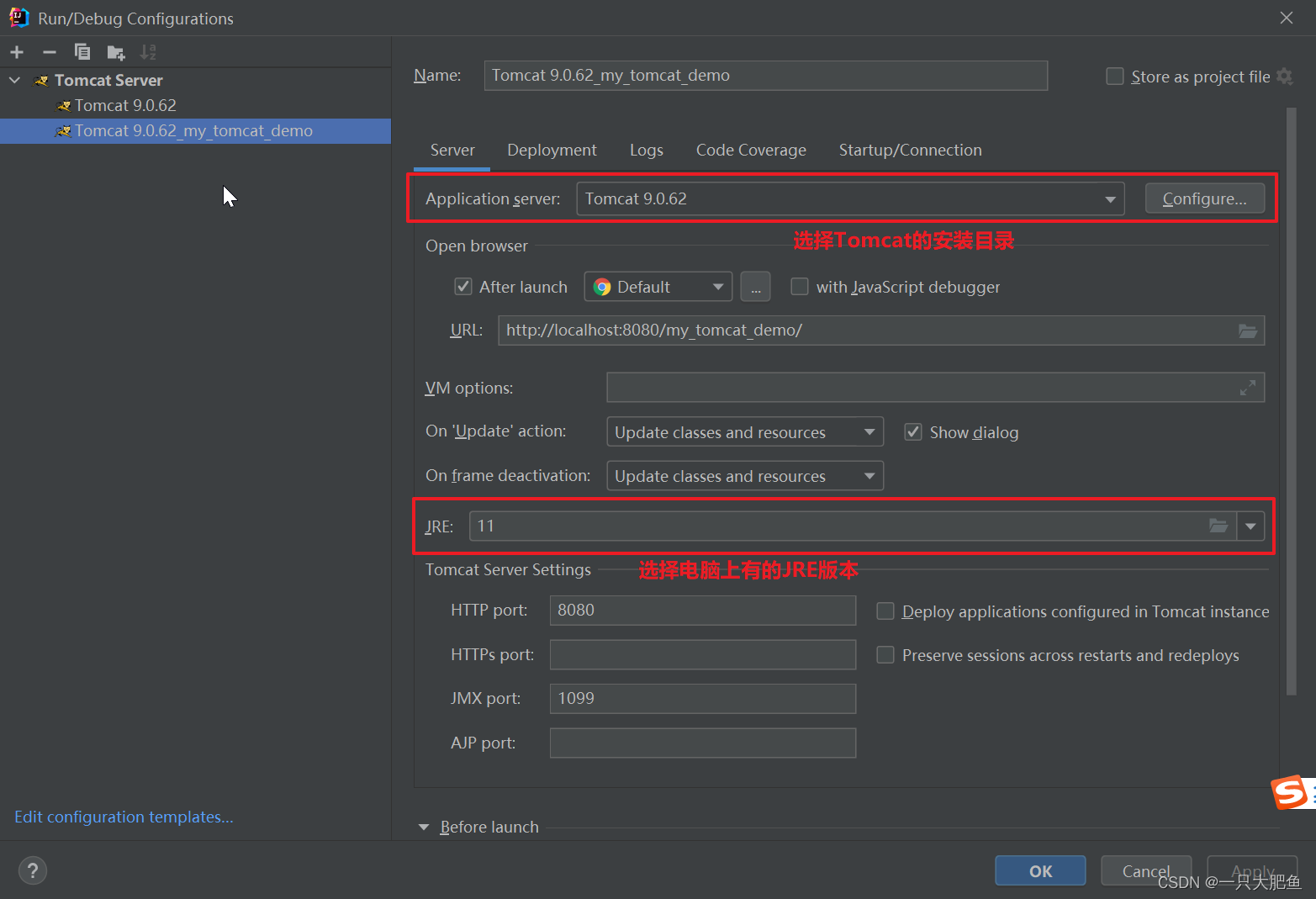Open project file storage gear settings

[x=1285, y=77]
